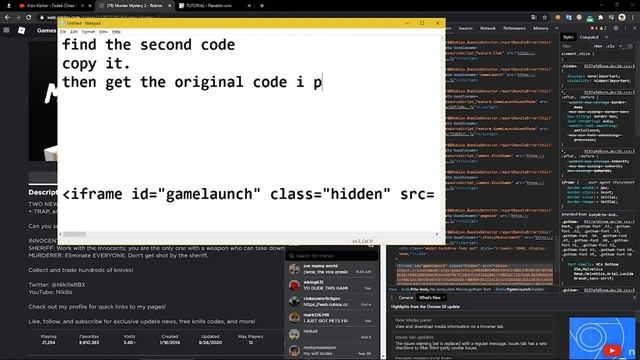Image resolution: width=640 pixels, height=360 pixels.
Task: Click the Roblox logo
Action: click(22, 30)
